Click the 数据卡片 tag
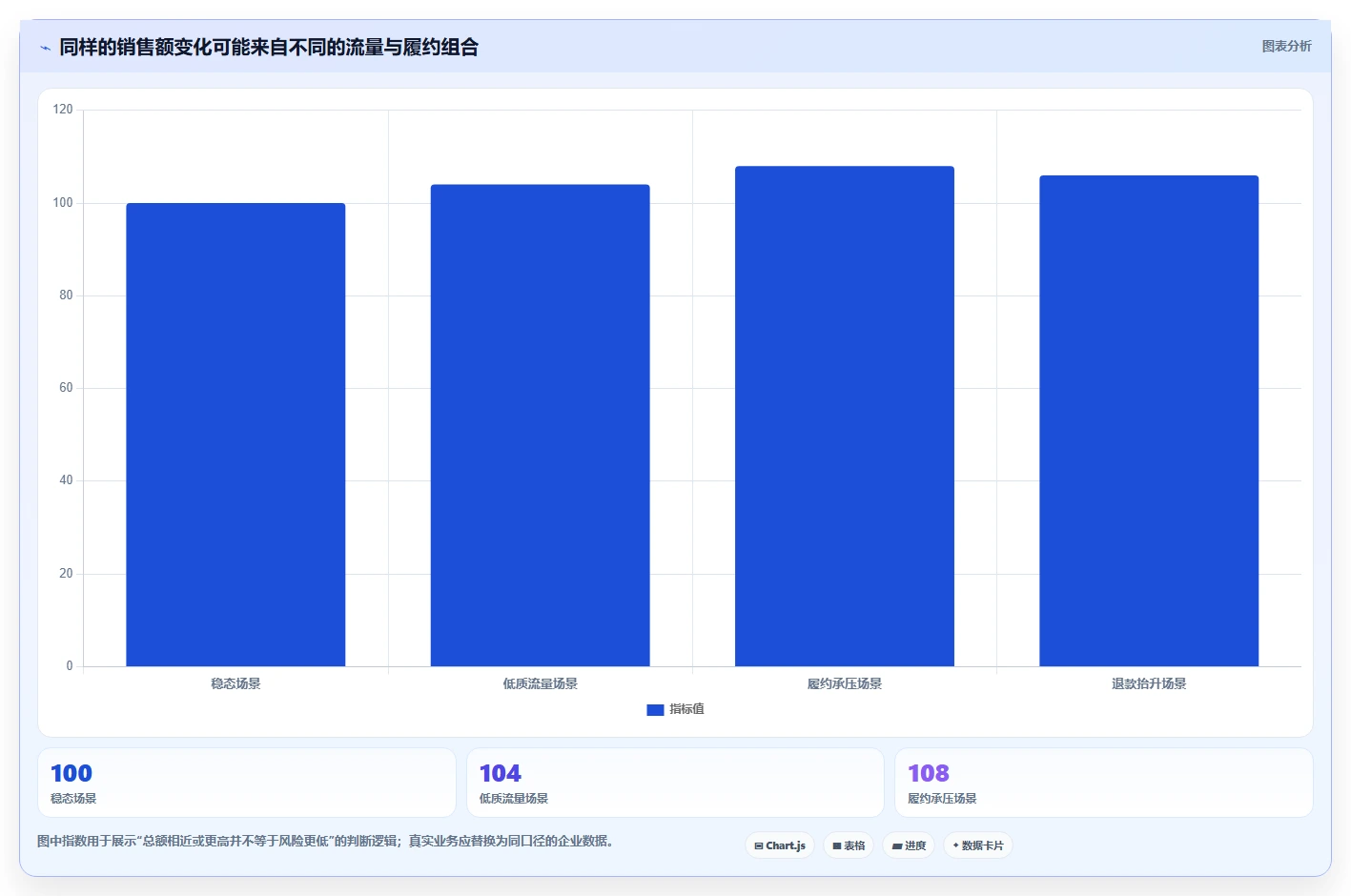The image size is (1351, 896). [978, 845]
